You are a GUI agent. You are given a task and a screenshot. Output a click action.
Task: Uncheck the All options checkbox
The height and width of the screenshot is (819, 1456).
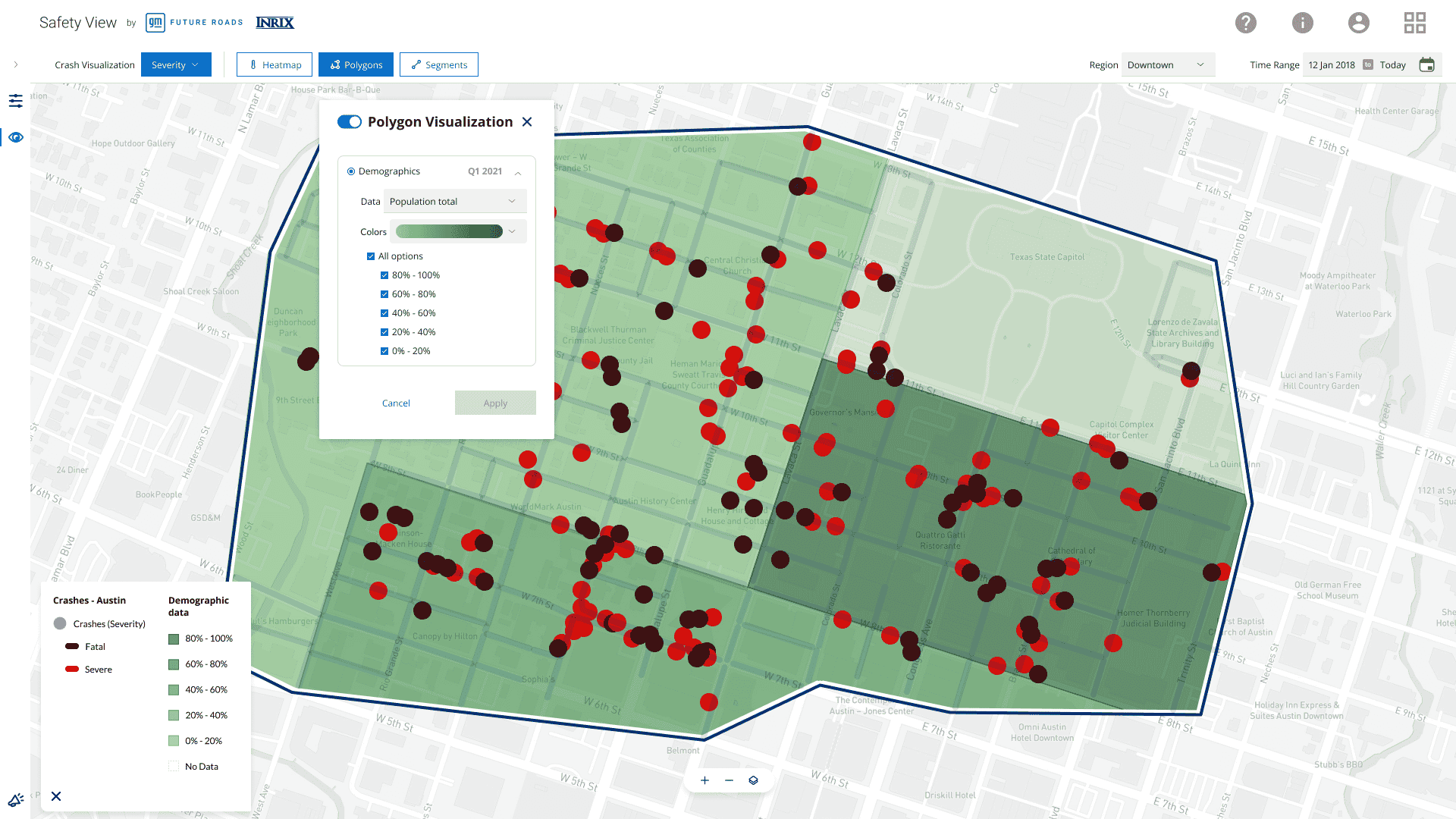[371, 256]
